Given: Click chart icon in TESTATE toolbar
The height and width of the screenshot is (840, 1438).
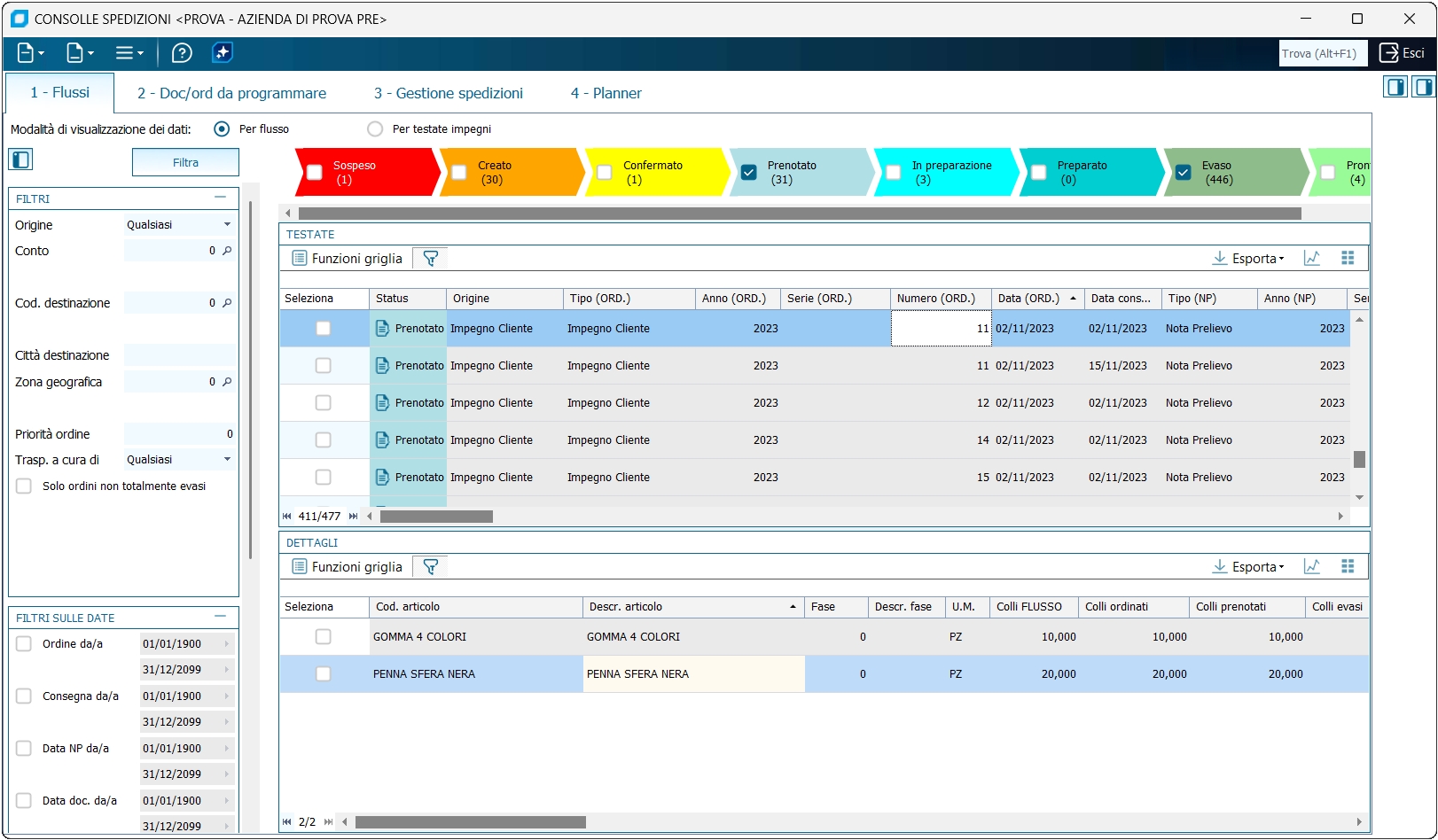Looking at the screenshot, I should [x=1312, y=259].
